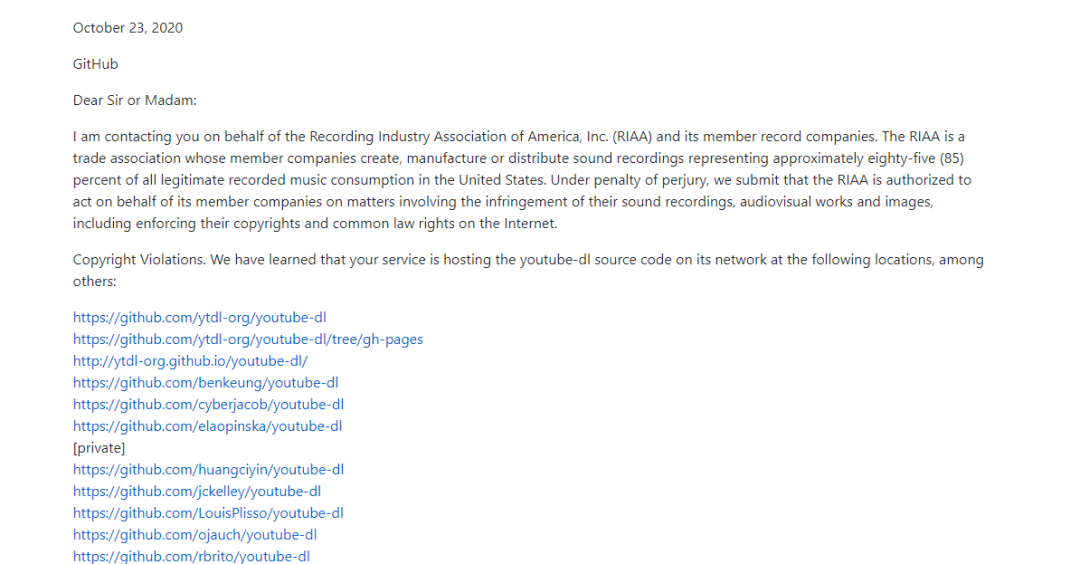This screenshot has width=1080, height=564.
Task: Open benkeung/youtube-dl repository link
Action: coord(206,383)
